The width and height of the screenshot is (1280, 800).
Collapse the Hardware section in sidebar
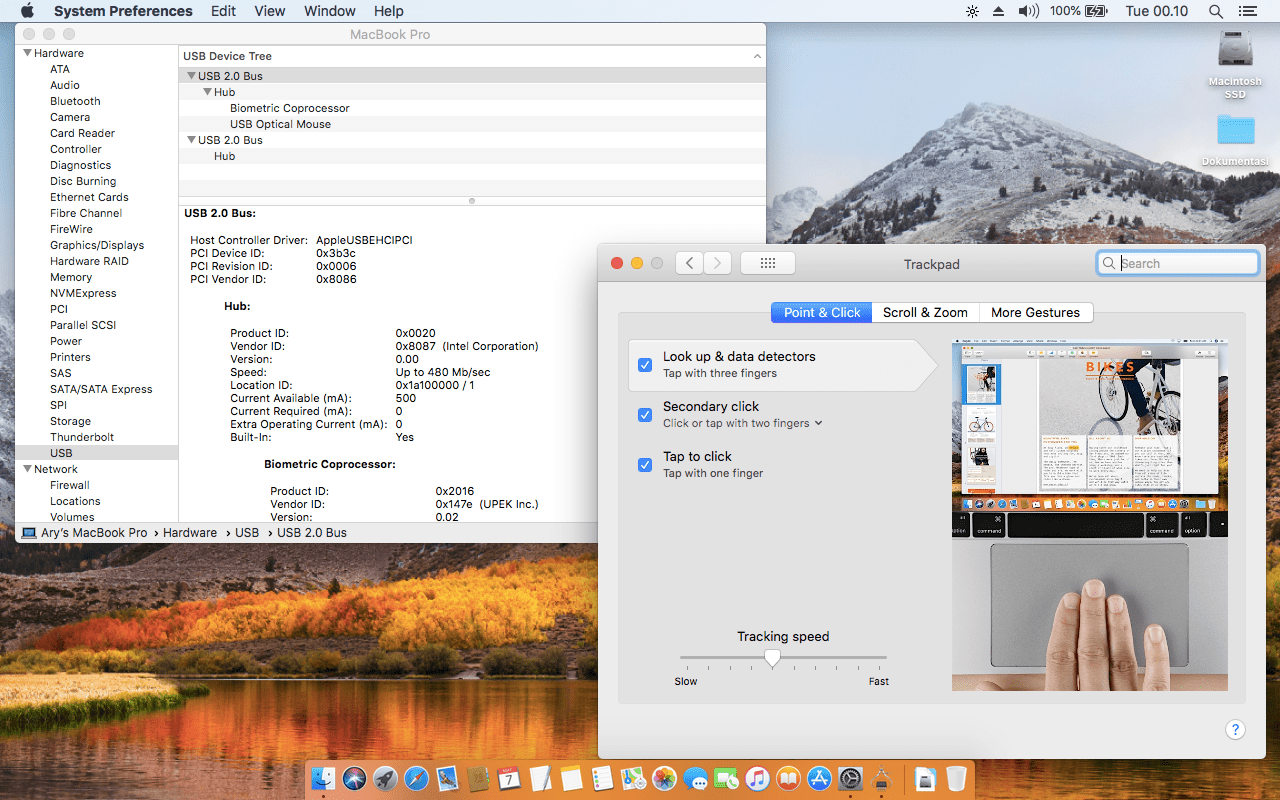27,53
